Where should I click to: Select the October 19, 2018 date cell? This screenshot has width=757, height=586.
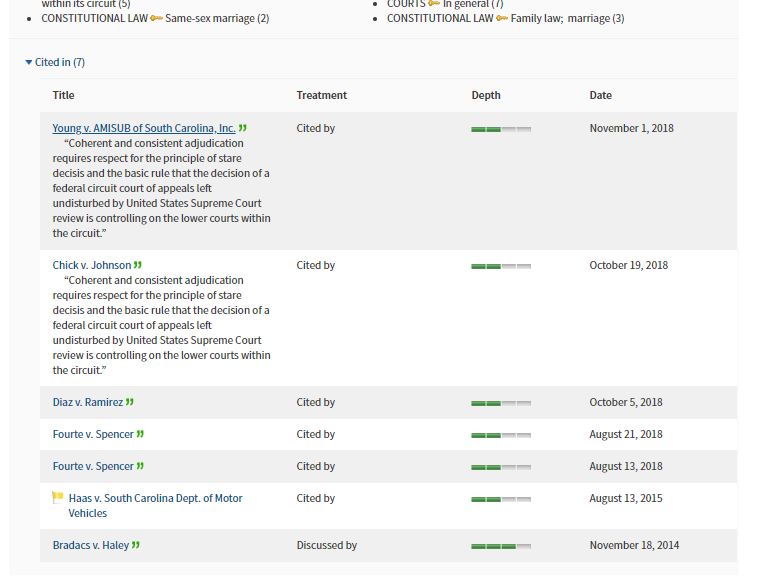(x=629, y=265)
